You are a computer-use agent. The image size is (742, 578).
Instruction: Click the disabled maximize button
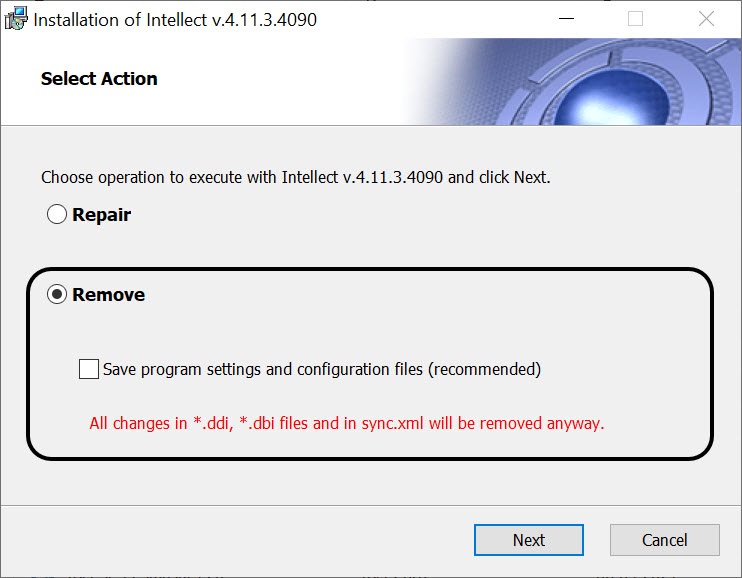pos(635,19)
